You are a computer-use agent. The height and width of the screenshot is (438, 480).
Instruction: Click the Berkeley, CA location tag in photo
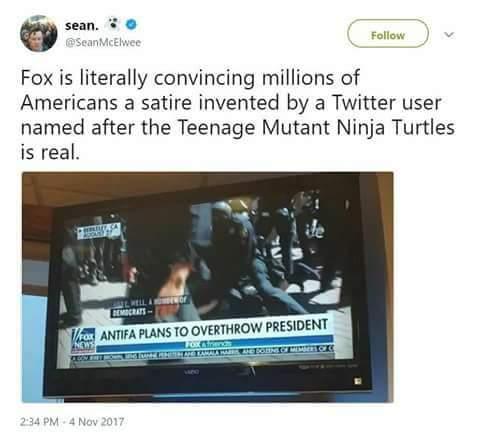pos(98,230)
